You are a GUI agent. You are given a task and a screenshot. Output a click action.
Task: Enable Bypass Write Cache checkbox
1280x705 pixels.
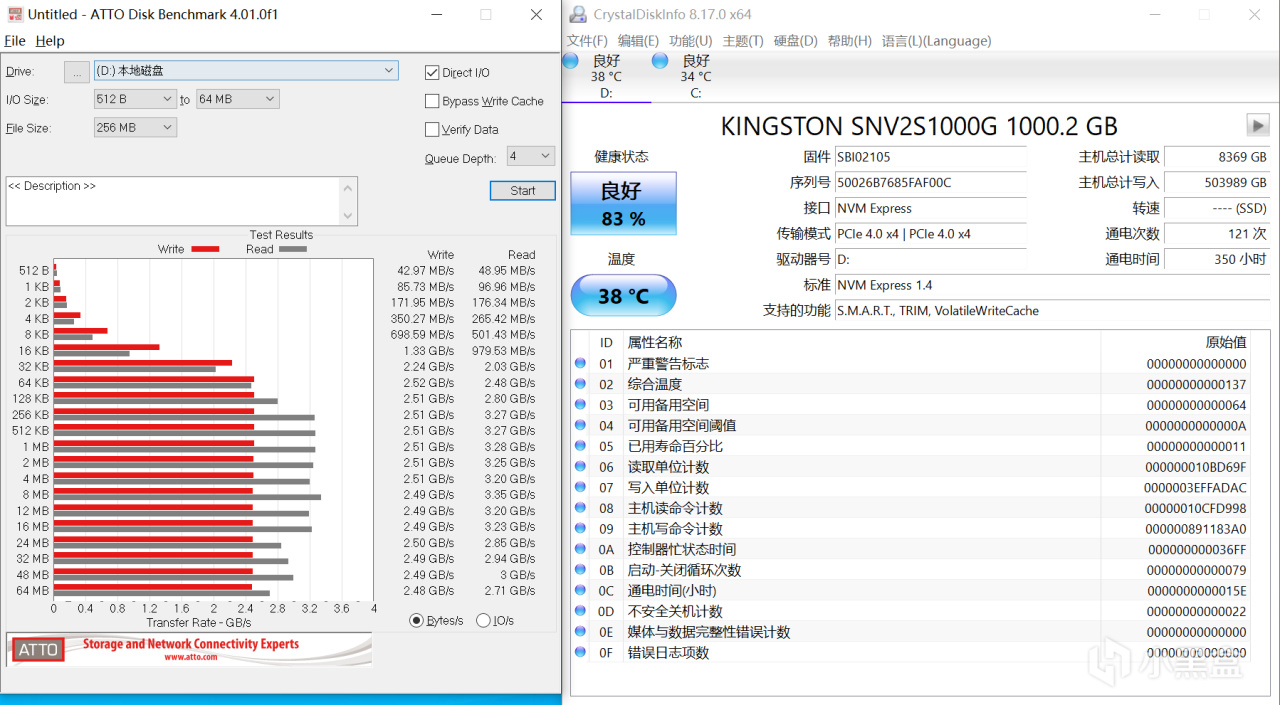pyautogui.click(x=432, y=101)
